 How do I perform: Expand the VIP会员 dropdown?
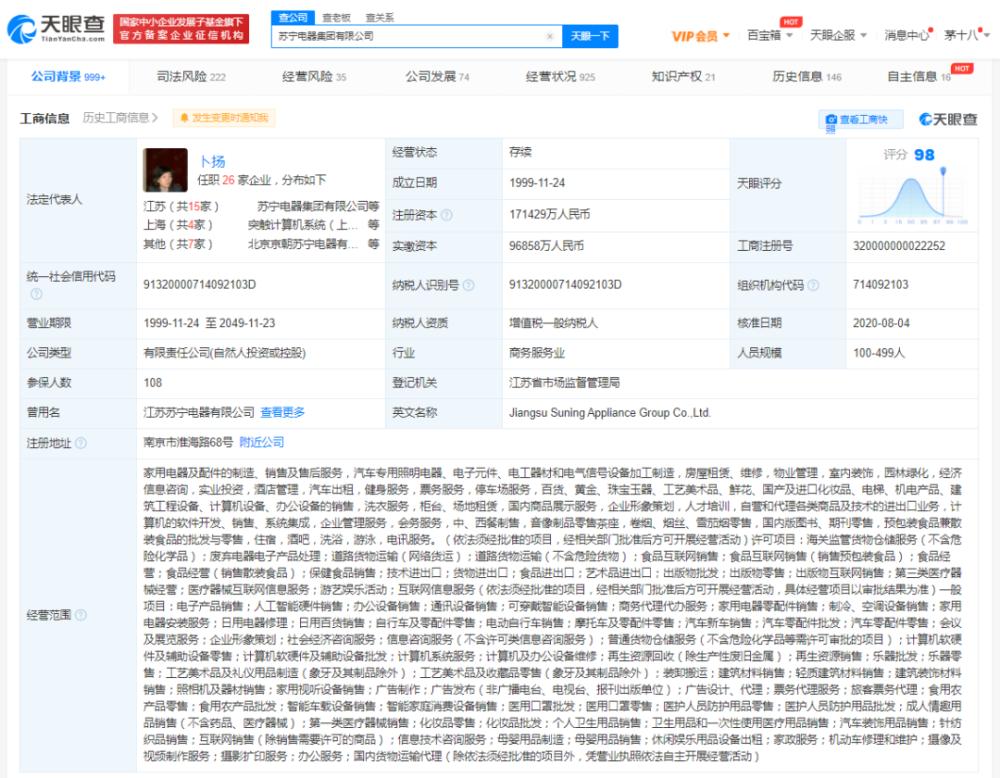[702, 36]
